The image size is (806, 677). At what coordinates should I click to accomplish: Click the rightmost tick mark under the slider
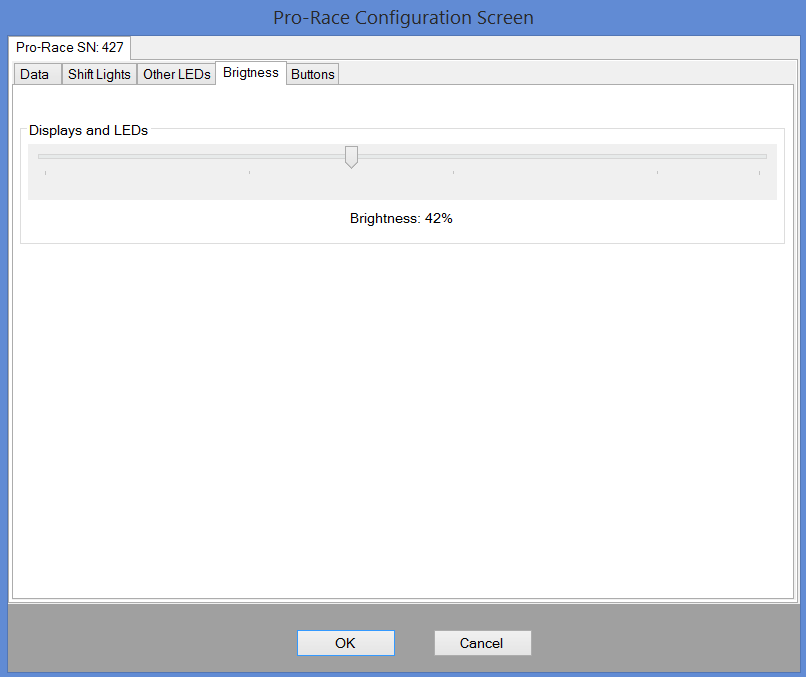click(759, 173)
